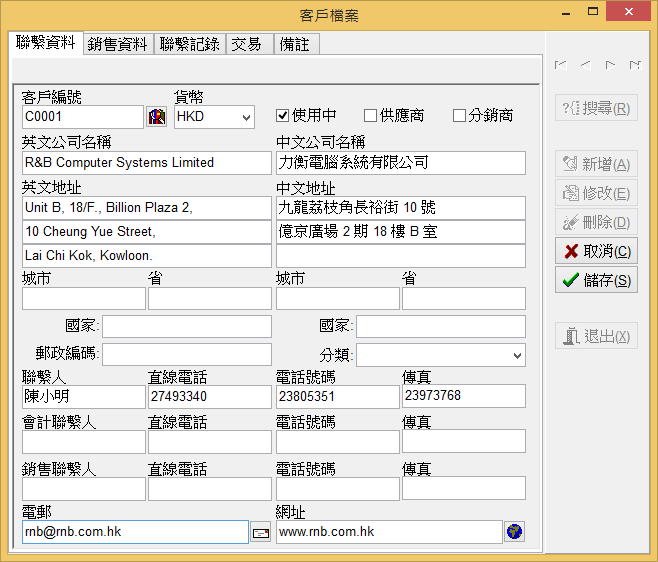Open the 分類 category dropdown

coord(517,355)
